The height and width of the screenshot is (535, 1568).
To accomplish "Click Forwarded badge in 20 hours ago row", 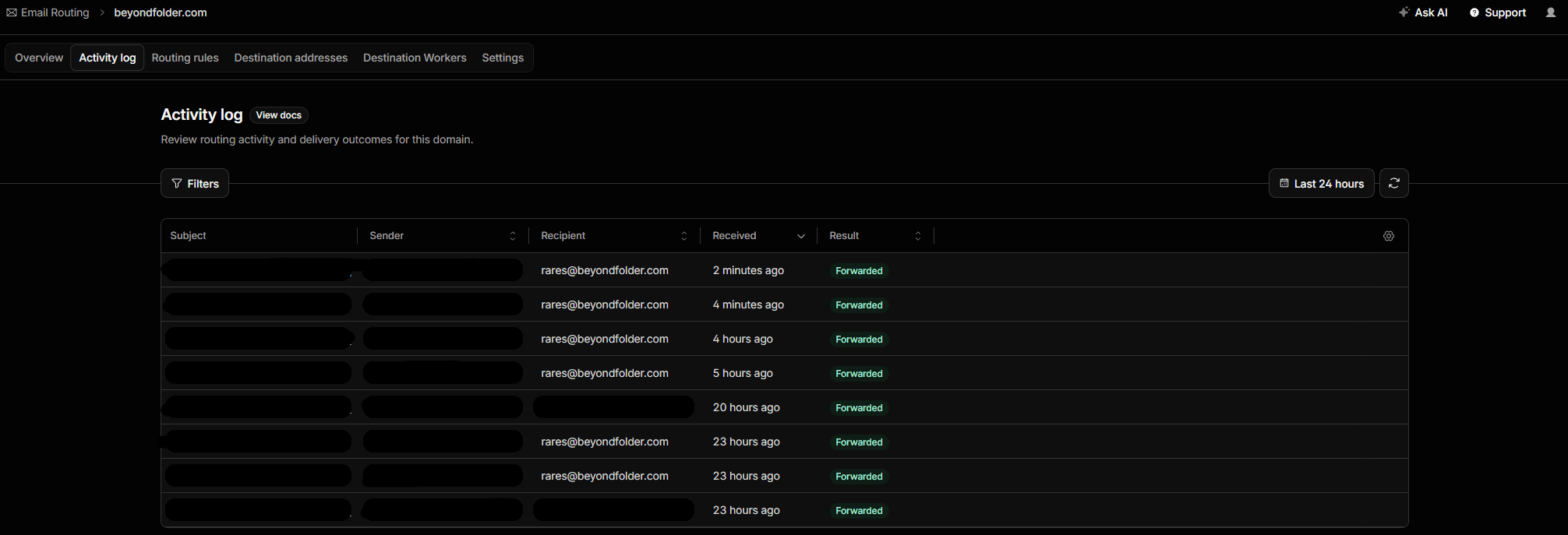I will (859, 408).
